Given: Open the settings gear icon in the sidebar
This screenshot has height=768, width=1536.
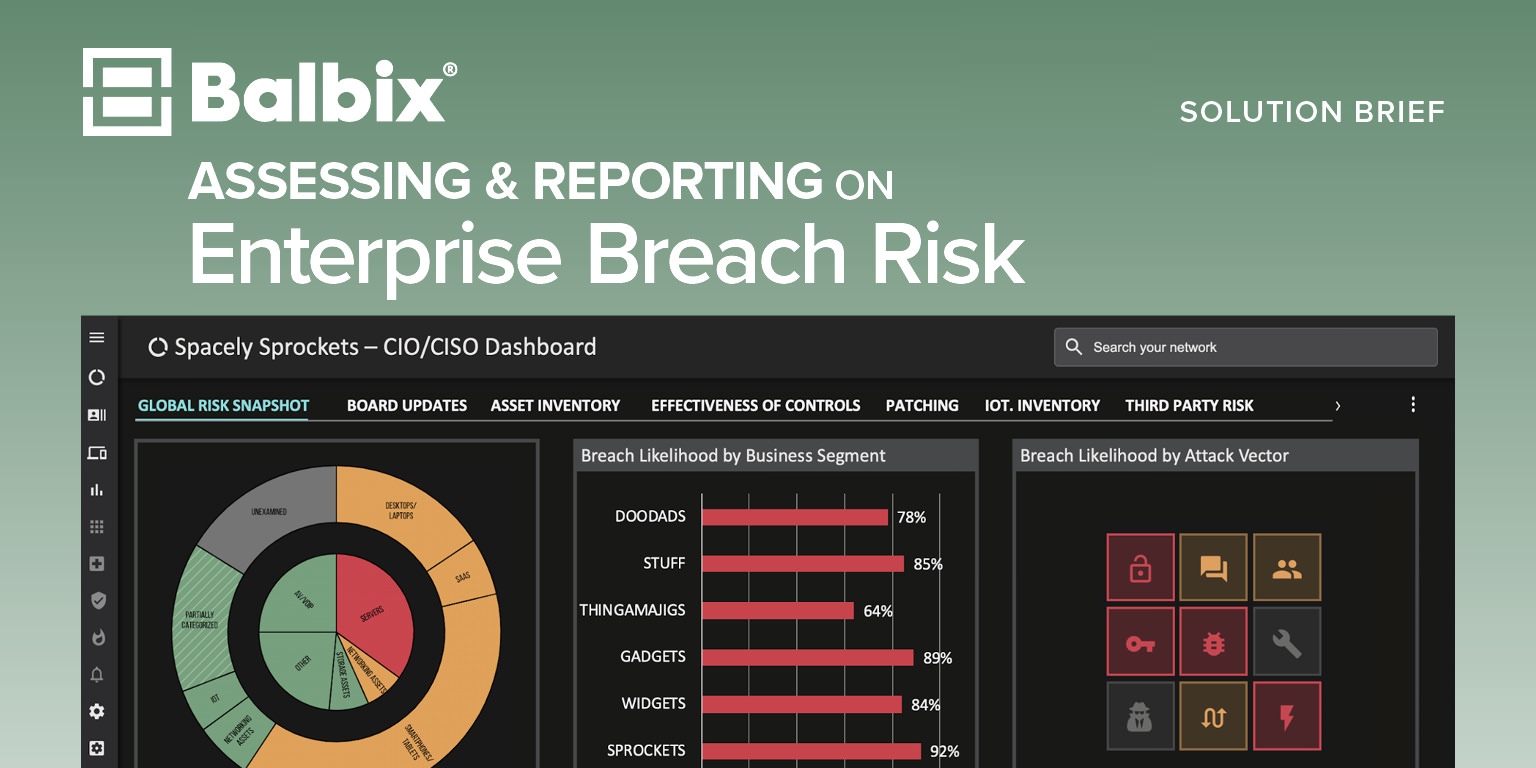Looking at the screenshot, I should (x=97, y=712).
